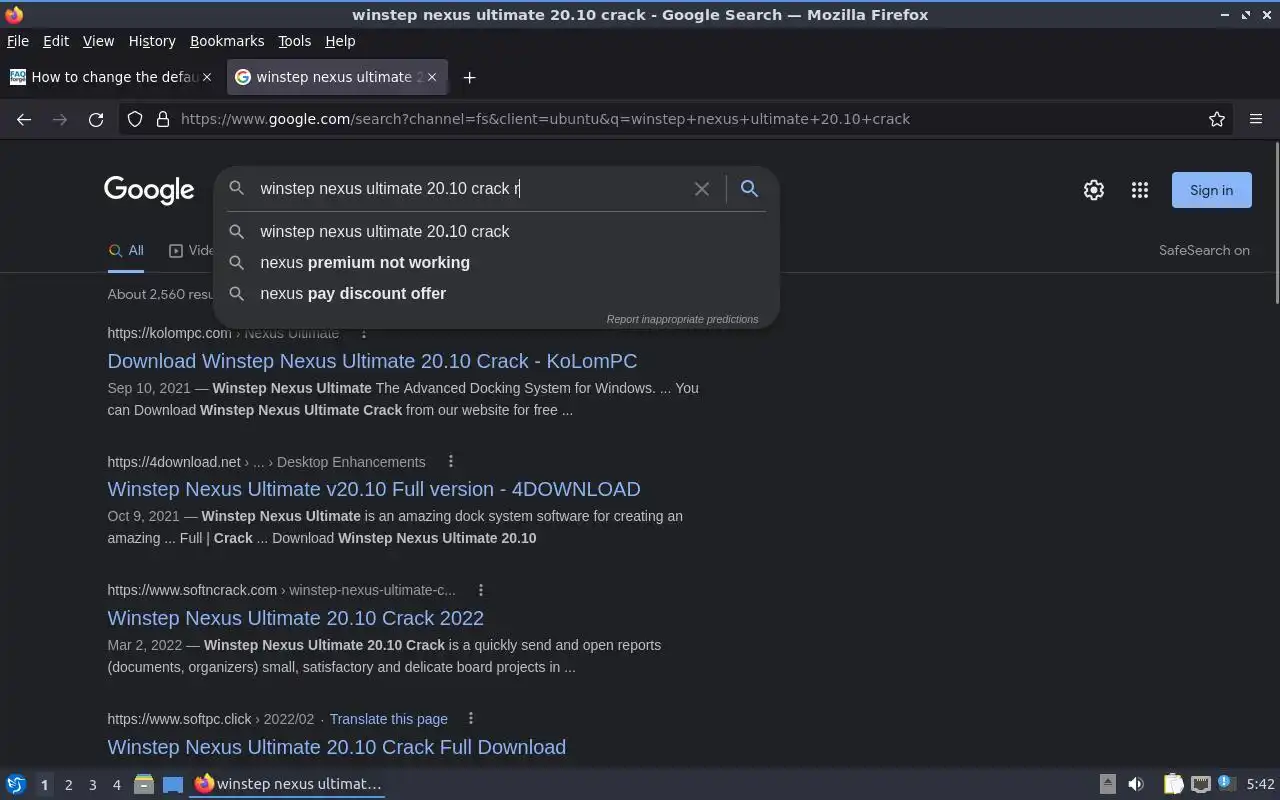The width and height of the screenshot is (1280, 800).
Task: Choose suggestion 'nexus pay discount offer'
Action: [x=496, y=293]
